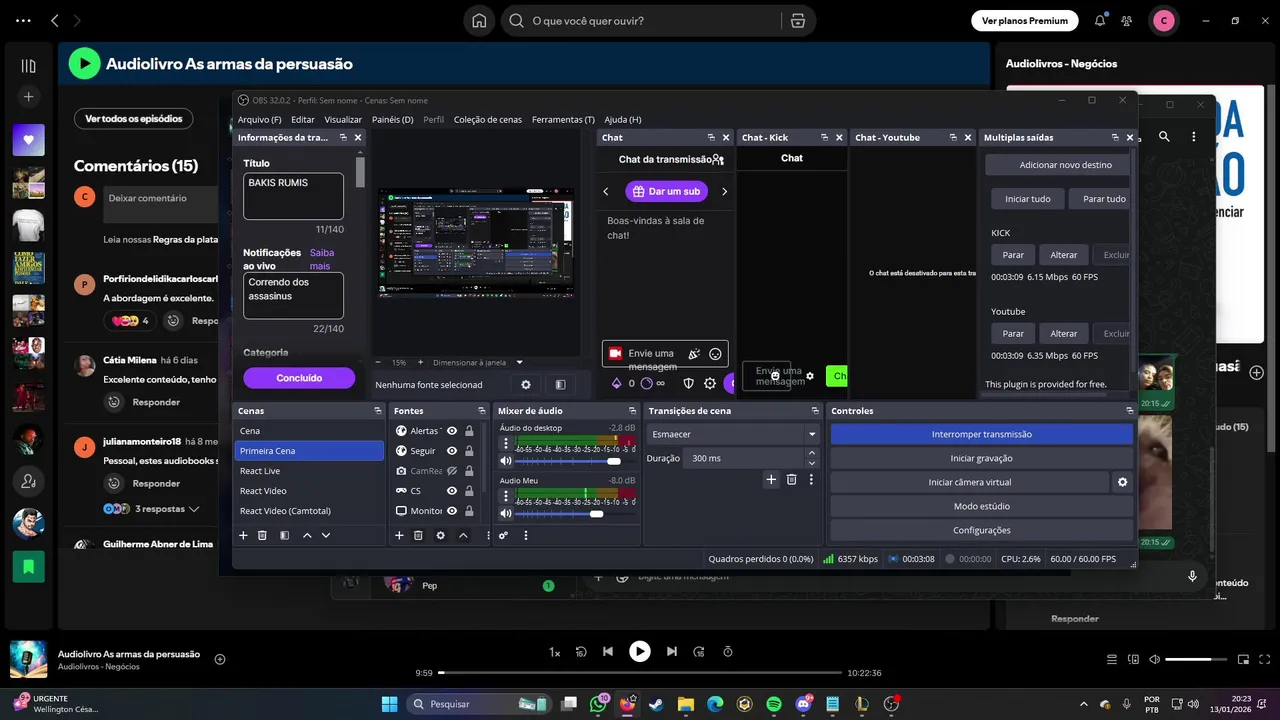Screen dimensions: 1280x720
Task: Open scene filters icon in Cenas panel
Action: (x=284, y=536)
